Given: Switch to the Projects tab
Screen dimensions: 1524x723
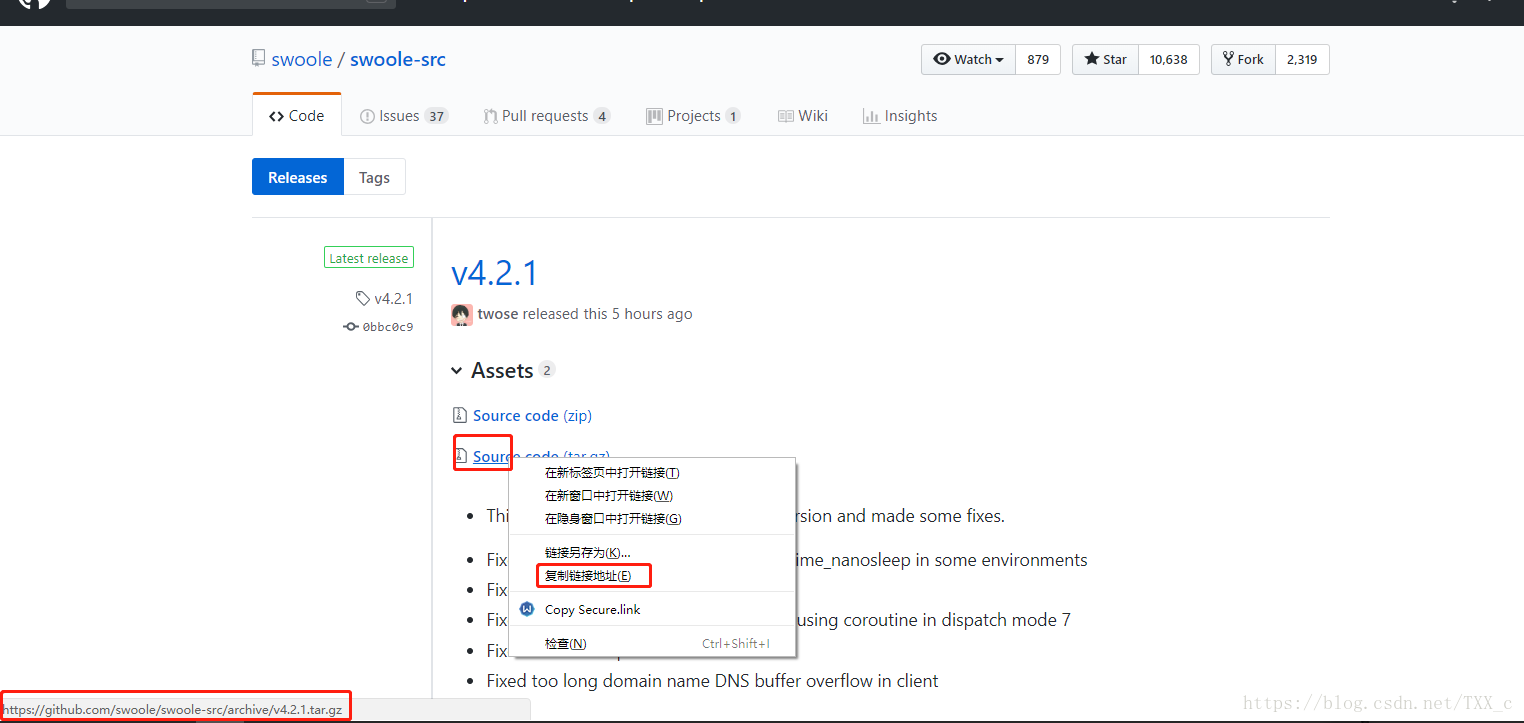Looking at the screenshot, I should click(693, 116).
